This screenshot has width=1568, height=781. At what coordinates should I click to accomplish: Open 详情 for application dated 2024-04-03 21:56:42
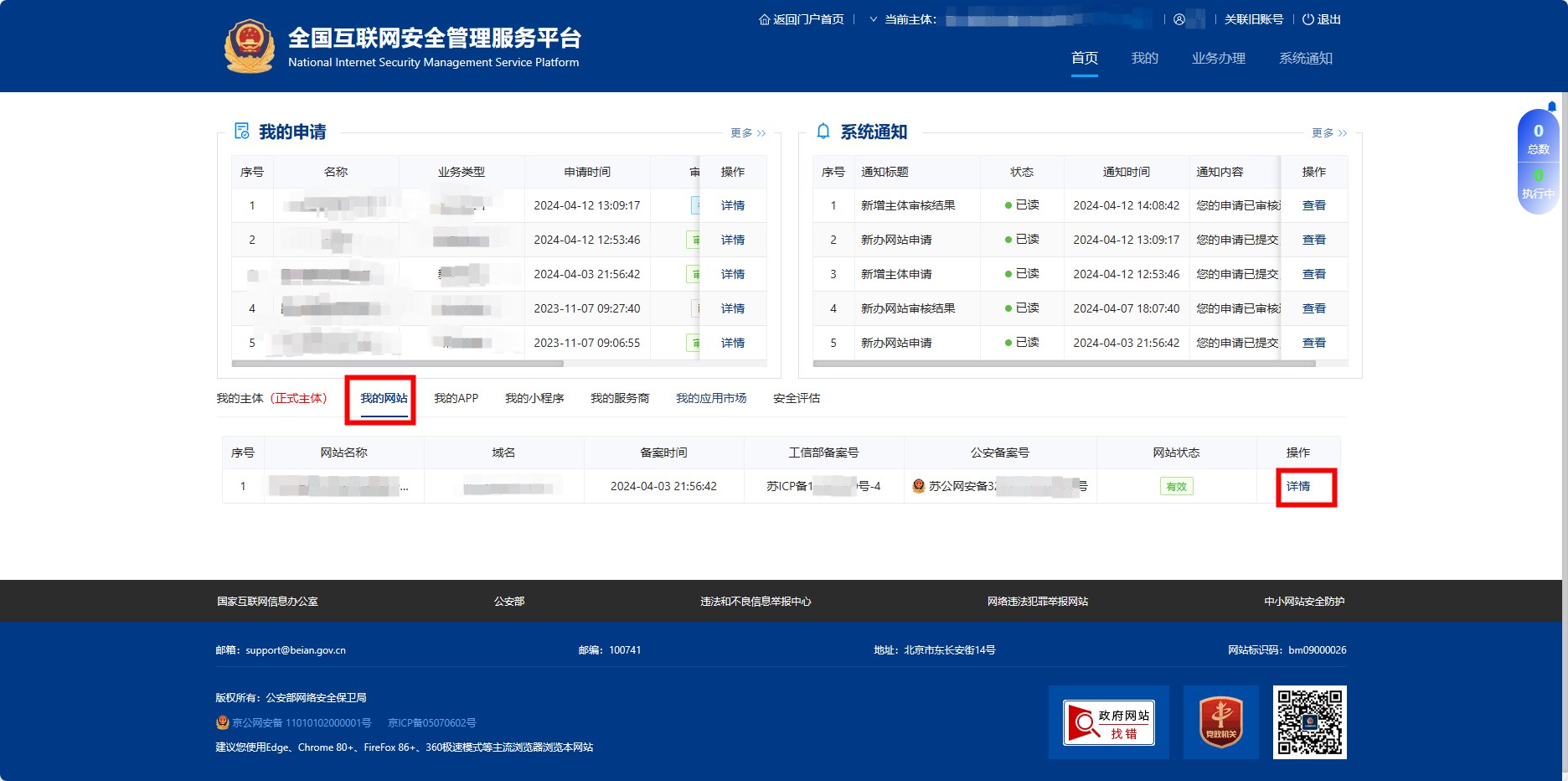pyautogui.click(x=733, y=274)
